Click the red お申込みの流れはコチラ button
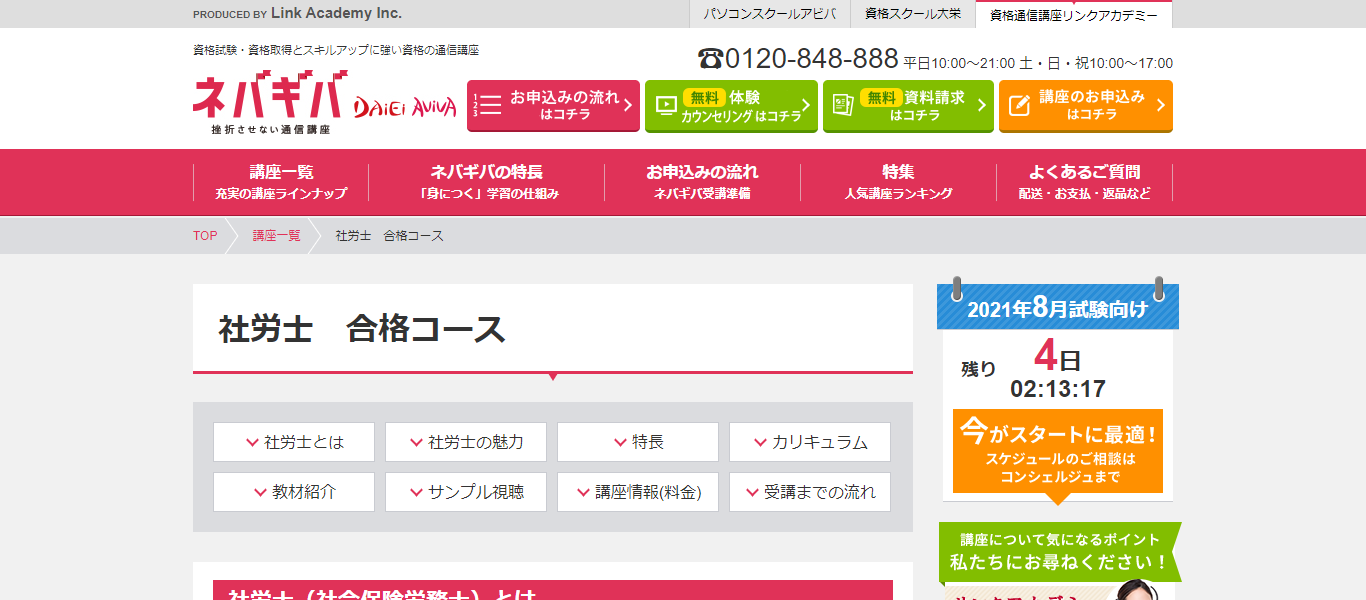1366x600 pixels. 553,105
